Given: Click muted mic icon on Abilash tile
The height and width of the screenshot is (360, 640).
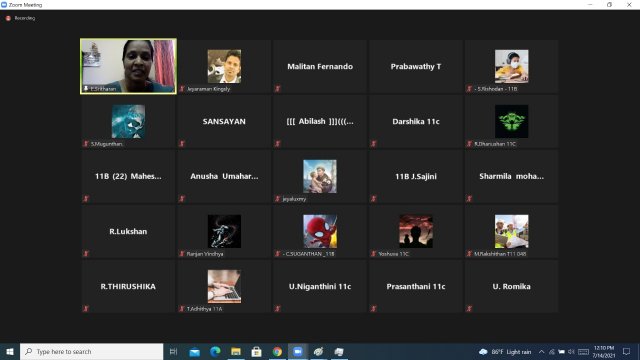Looking at the screenshot, I should click(278, 144).
